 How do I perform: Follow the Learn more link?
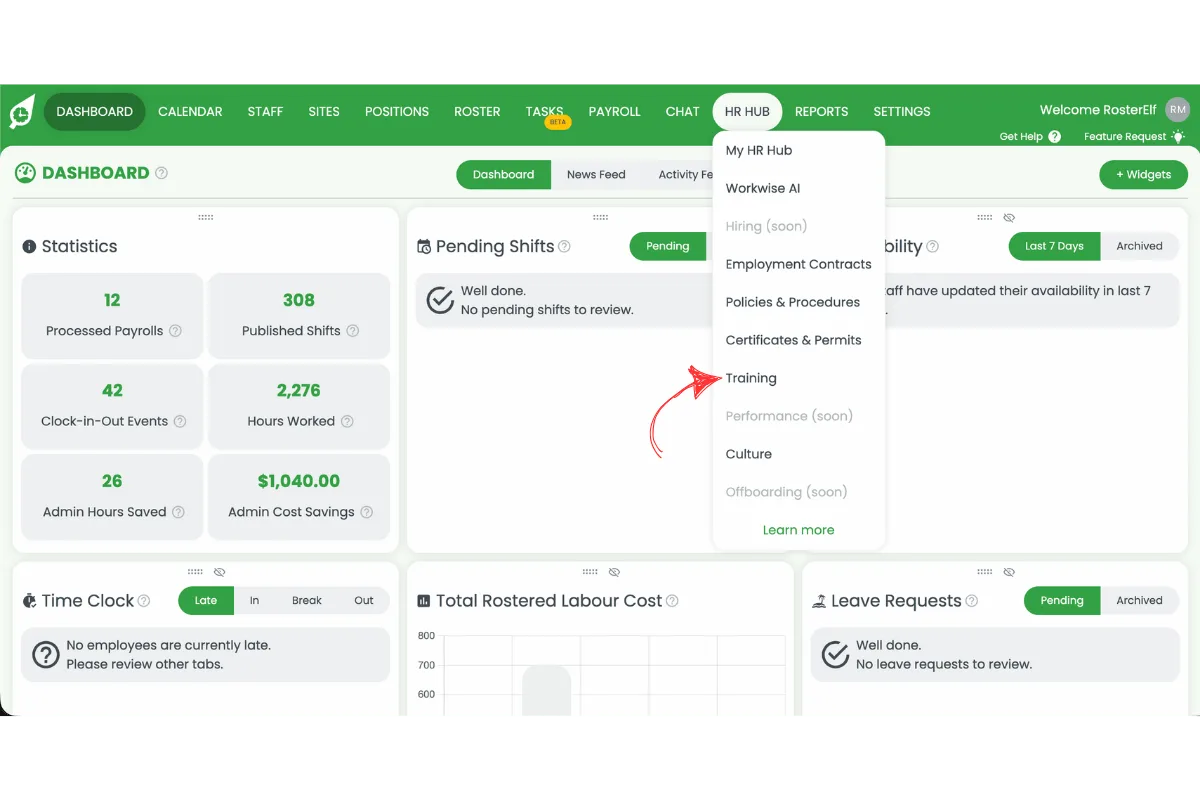coord(798,530)
